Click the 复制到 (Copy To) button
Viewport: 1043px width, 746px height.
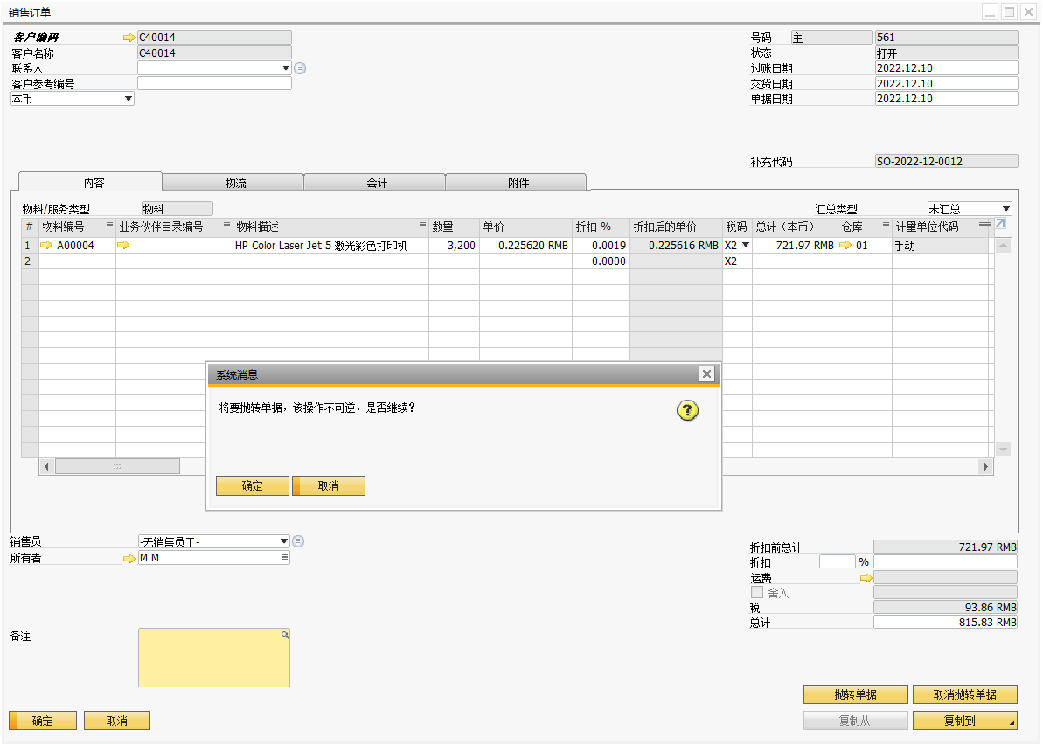point(965,721)
